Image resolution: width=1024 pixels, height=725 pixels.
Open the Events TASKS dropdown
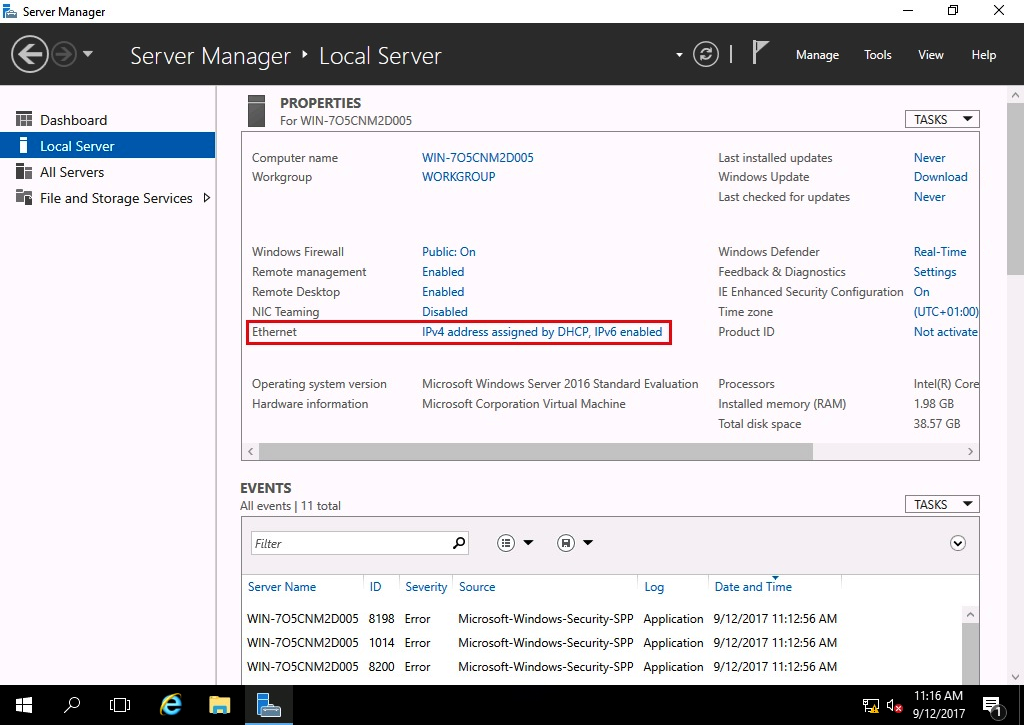tap(941, 504)
